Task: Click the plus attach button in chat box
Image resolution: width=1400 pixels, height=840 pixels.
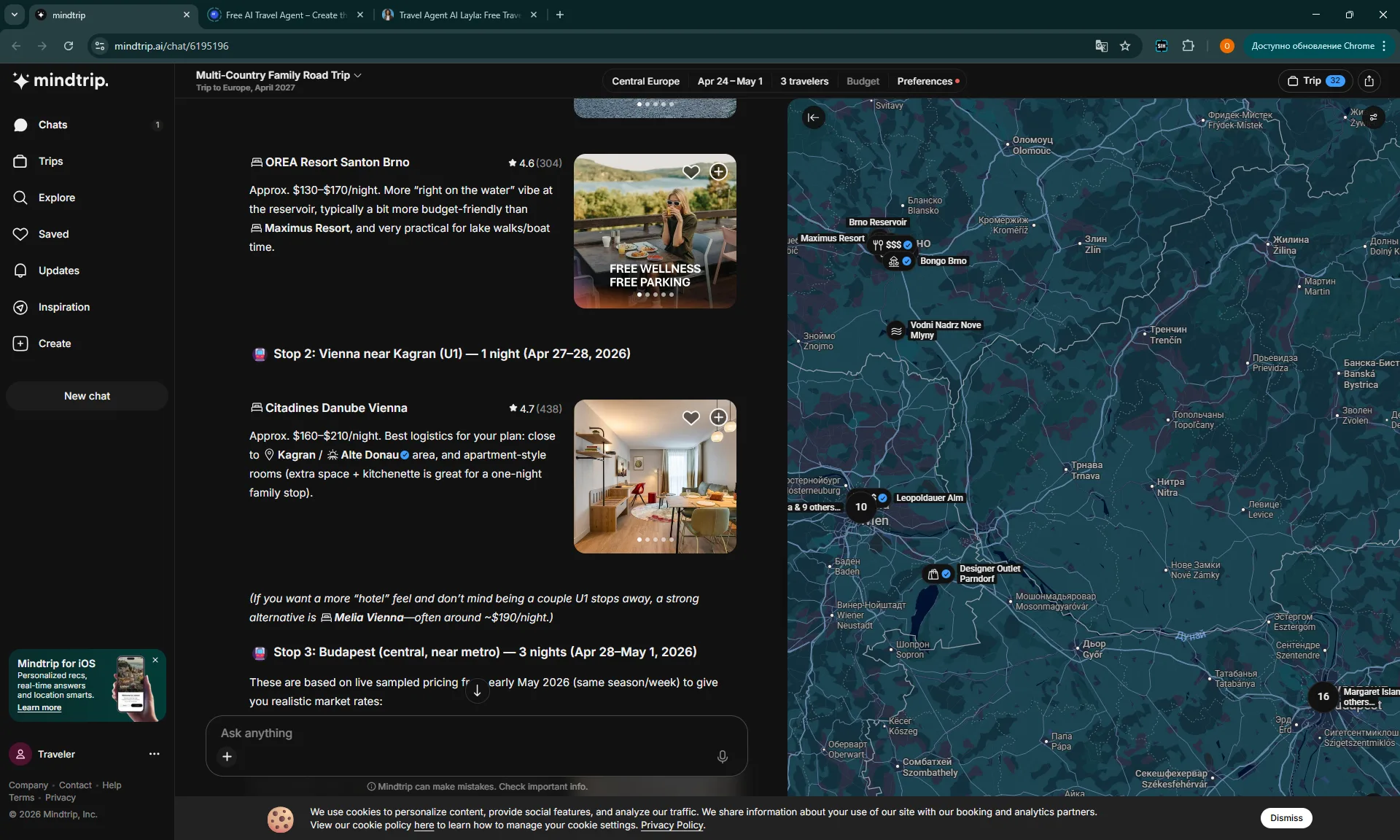Action: pos(227,757)
